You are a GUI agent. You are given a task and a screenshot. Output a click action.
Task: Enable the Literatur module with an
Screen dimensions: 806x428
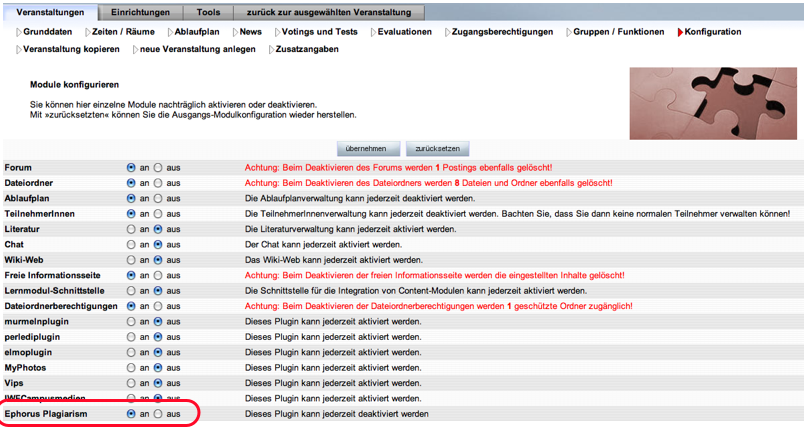[131, 229]
